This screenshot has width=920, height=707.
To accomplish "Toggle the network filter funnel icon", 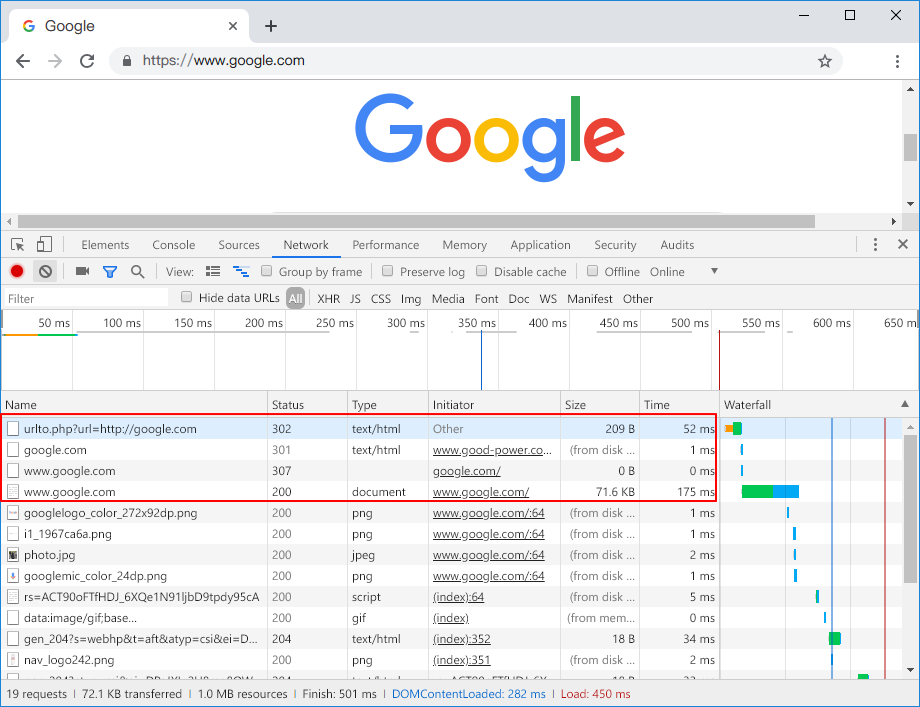I will pyautogui.click(x=110, y=272).
